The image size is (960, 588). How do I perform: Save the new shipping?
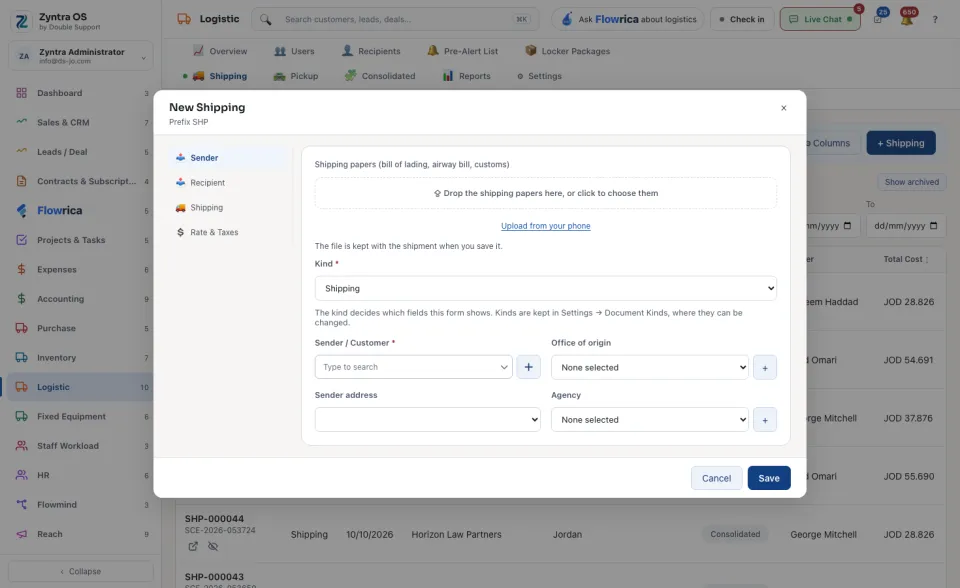(x=769, y=478)
